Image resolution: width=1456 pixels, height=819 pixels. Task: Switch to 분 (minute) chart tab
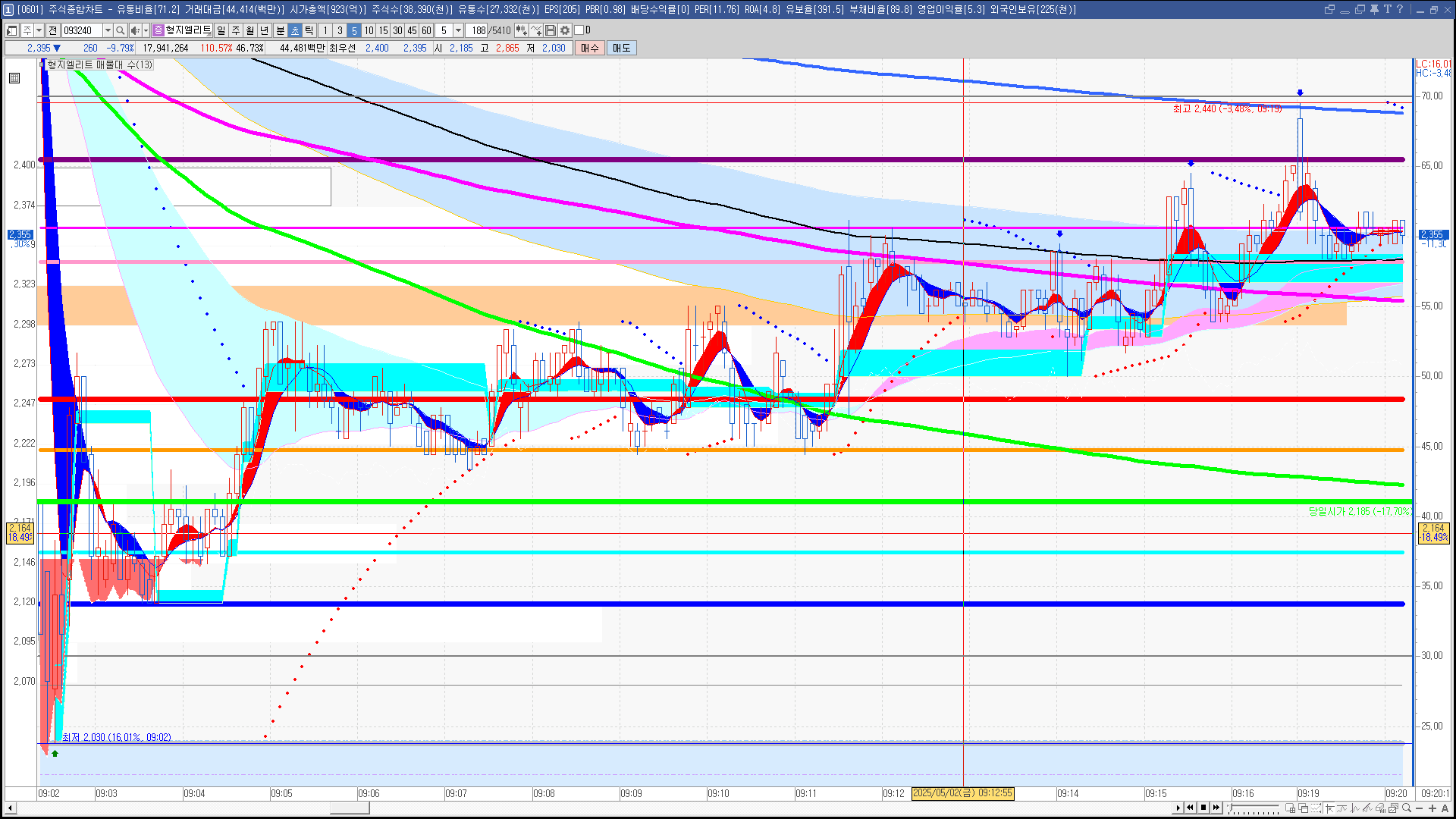click(280, 30)
